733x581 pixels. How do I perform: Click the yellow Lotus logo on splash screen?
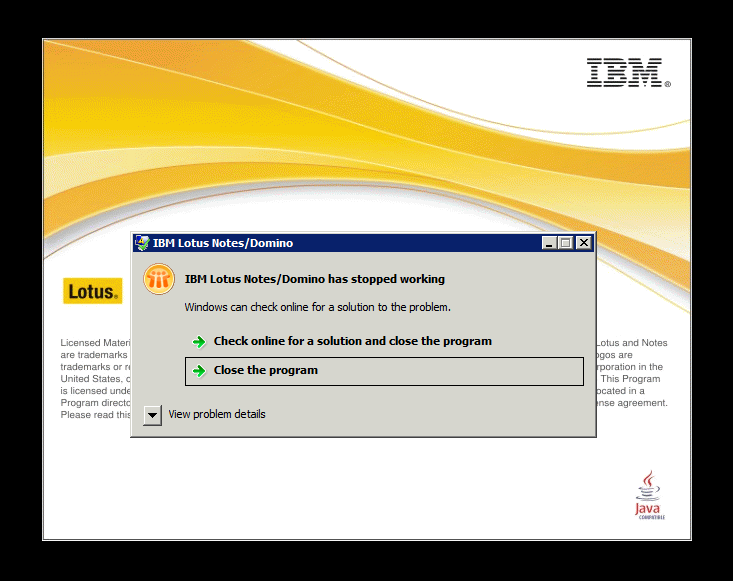coord(93,291)
